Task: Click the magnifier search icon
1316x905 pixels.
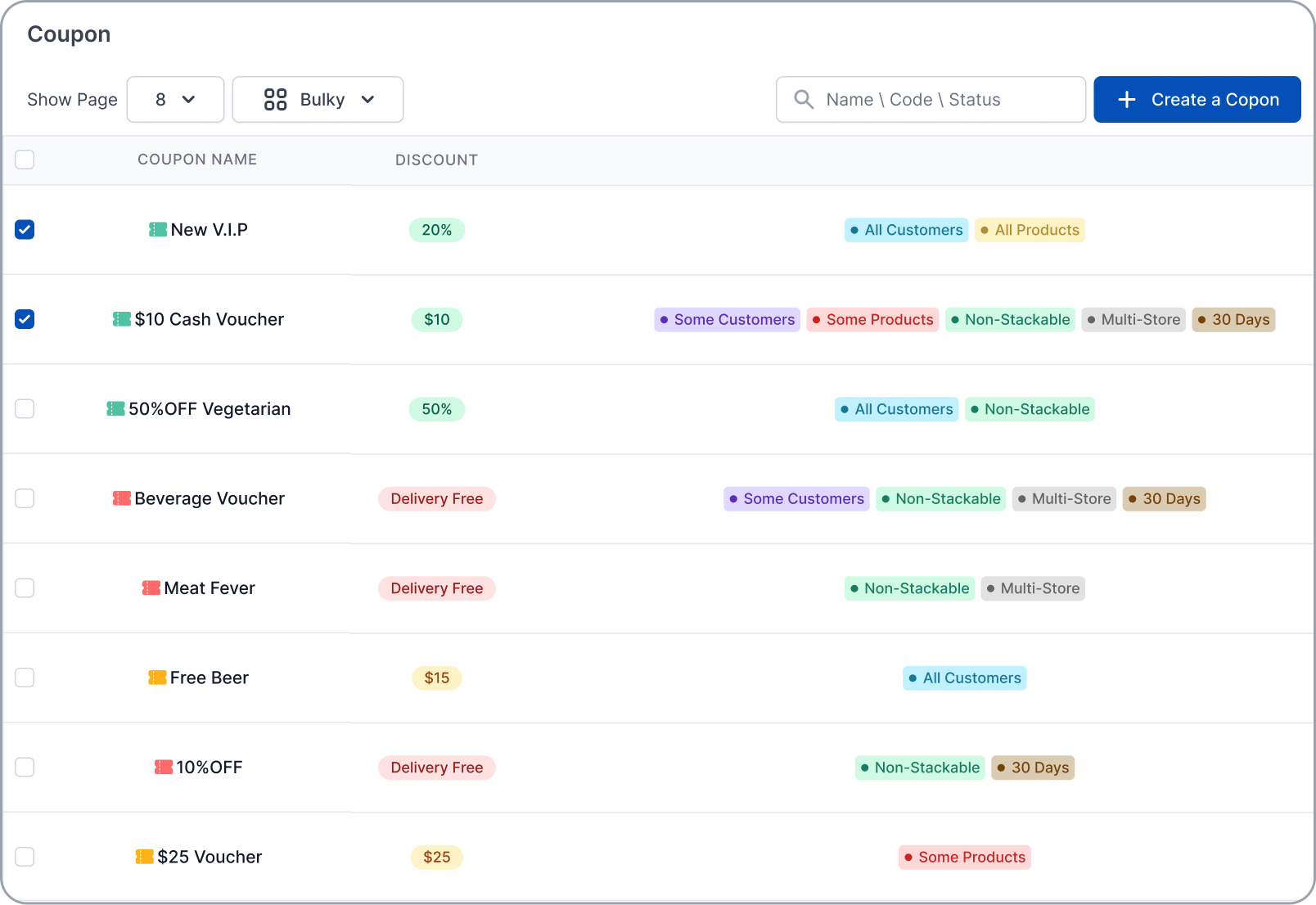Action: [x=804, y=100]
